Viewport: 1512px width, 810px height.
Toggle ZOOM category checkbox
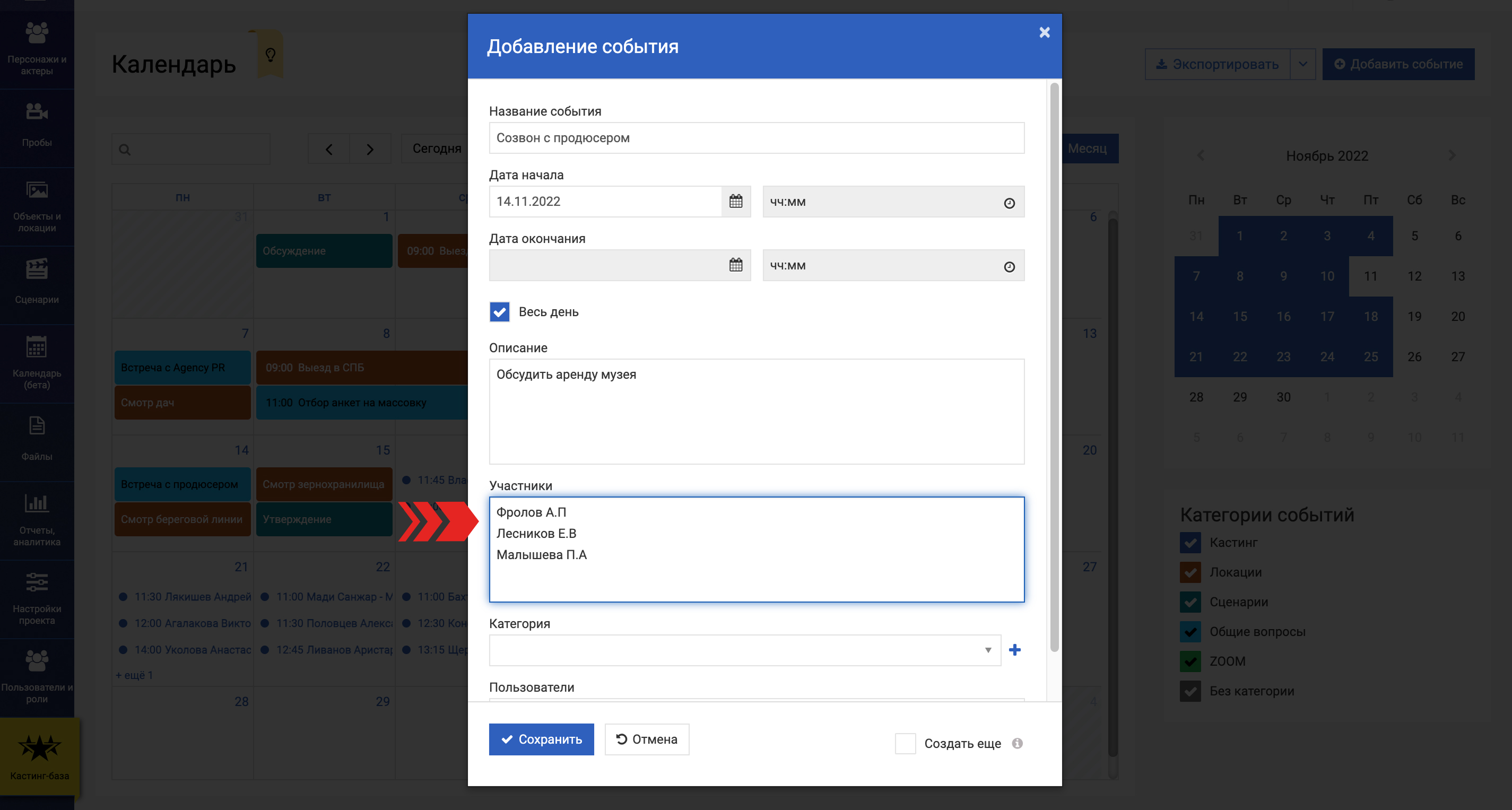1190,661
